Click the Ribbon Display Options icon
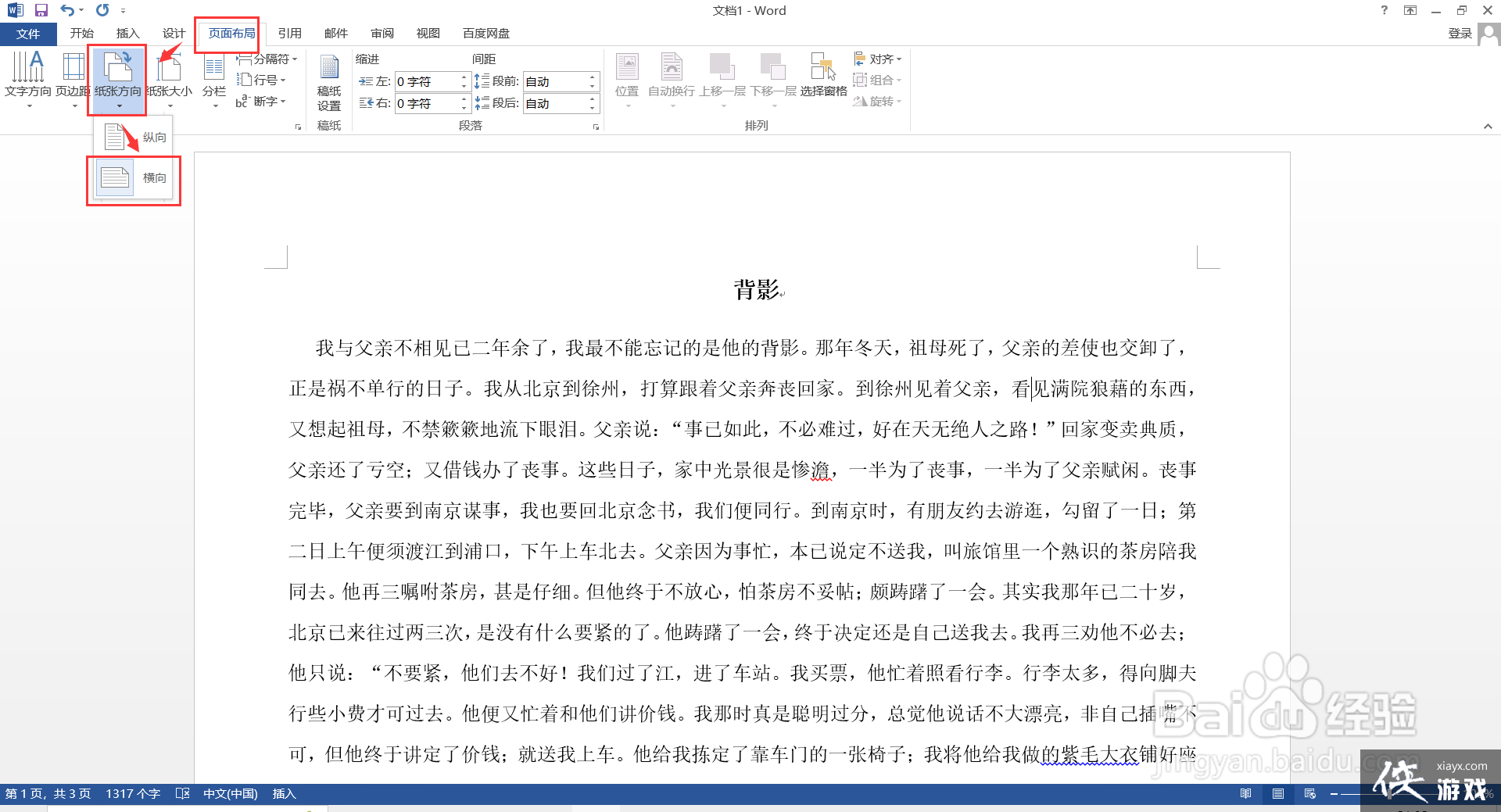The height and width of the screenshot is (812, 1501). coord(1410,10)
